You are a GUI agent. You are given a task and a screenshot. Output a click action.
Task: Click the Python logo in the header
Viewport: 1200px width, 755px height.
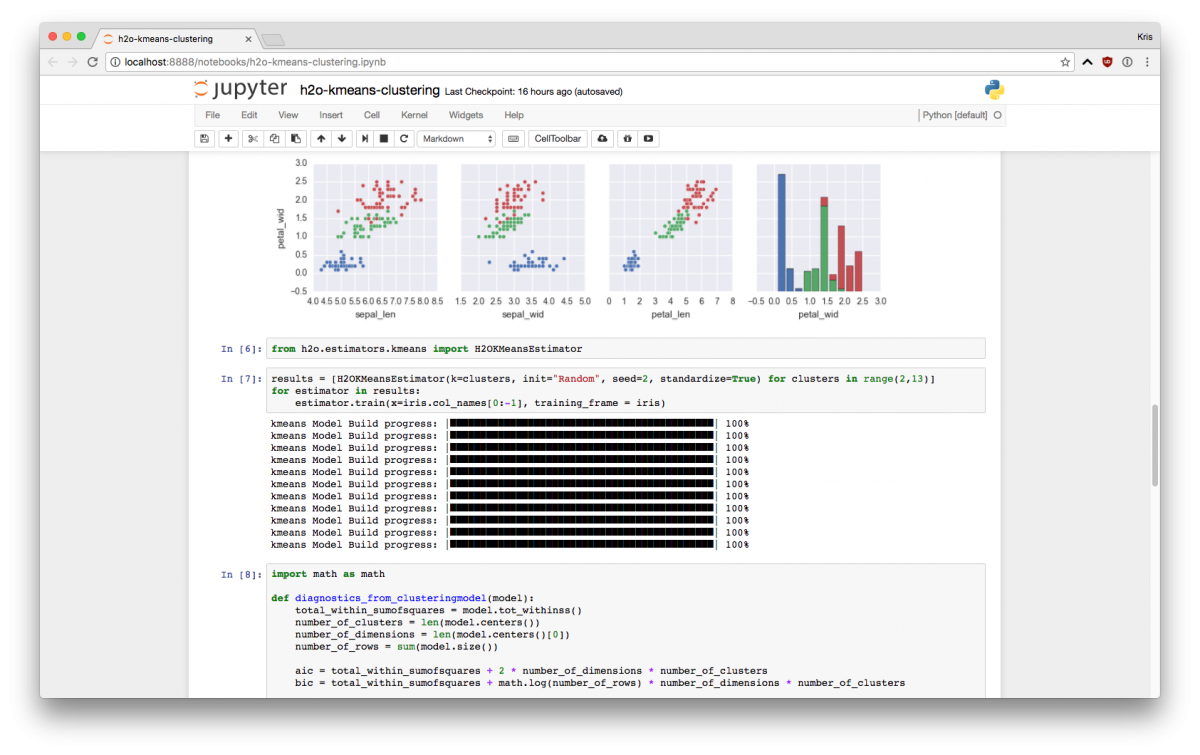(x=994, y=90)
